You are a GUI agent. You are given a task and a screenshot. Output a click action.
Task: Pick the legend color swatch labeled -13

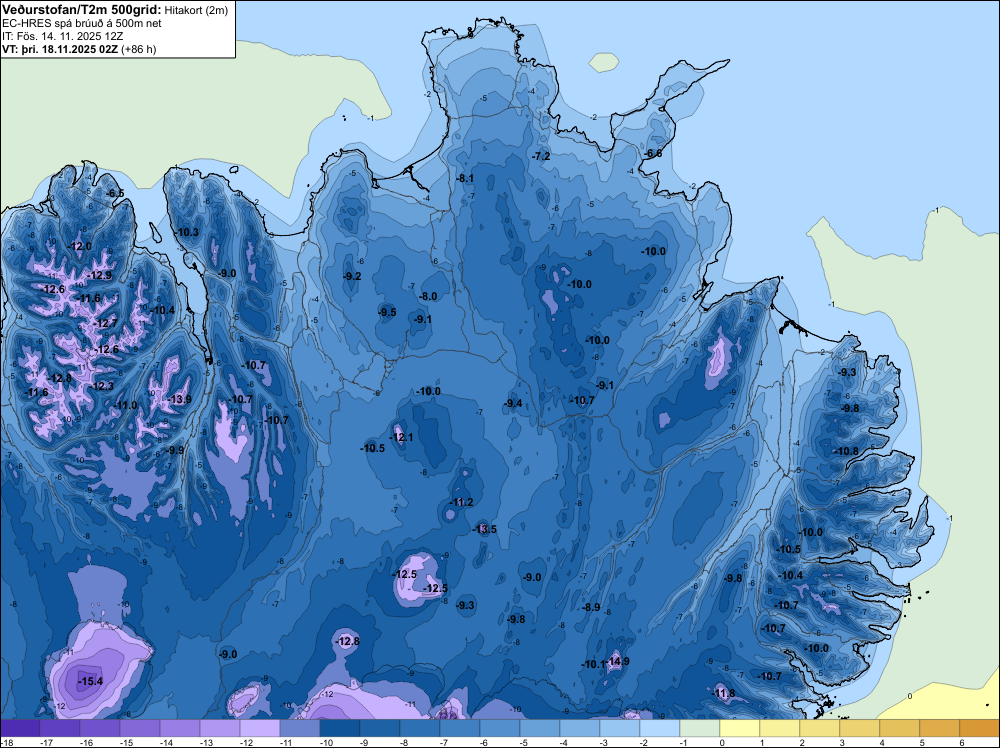tap(220, 728)
